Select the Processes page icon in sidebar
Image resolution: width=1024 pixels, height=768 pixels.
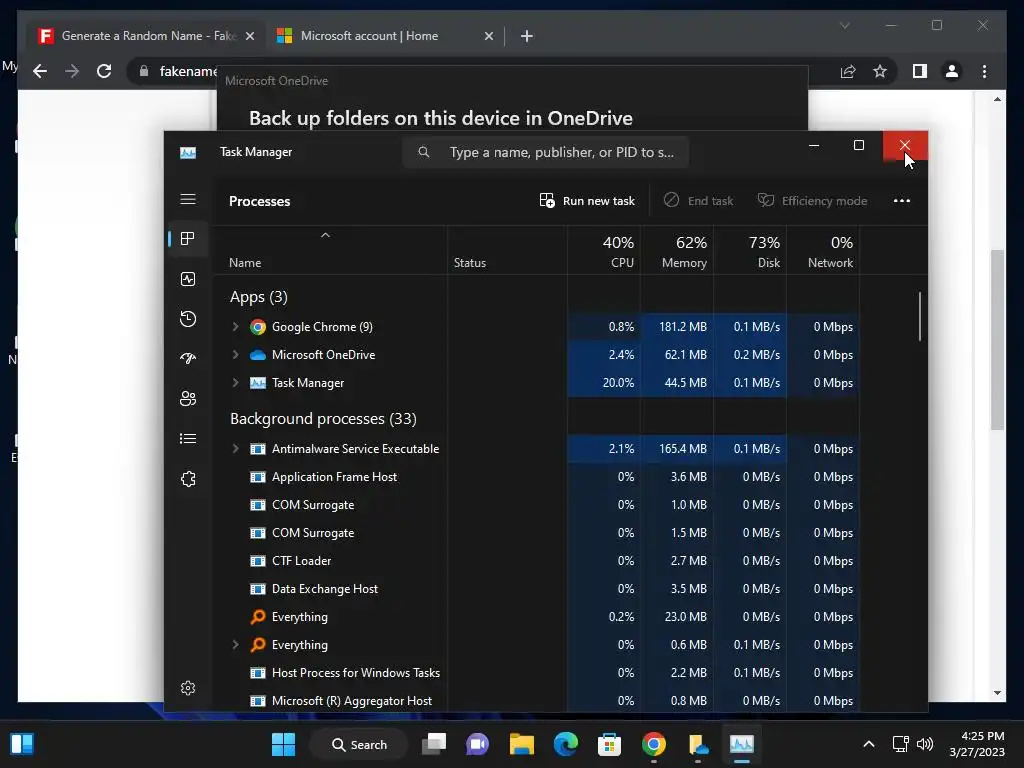click(188, 239)
